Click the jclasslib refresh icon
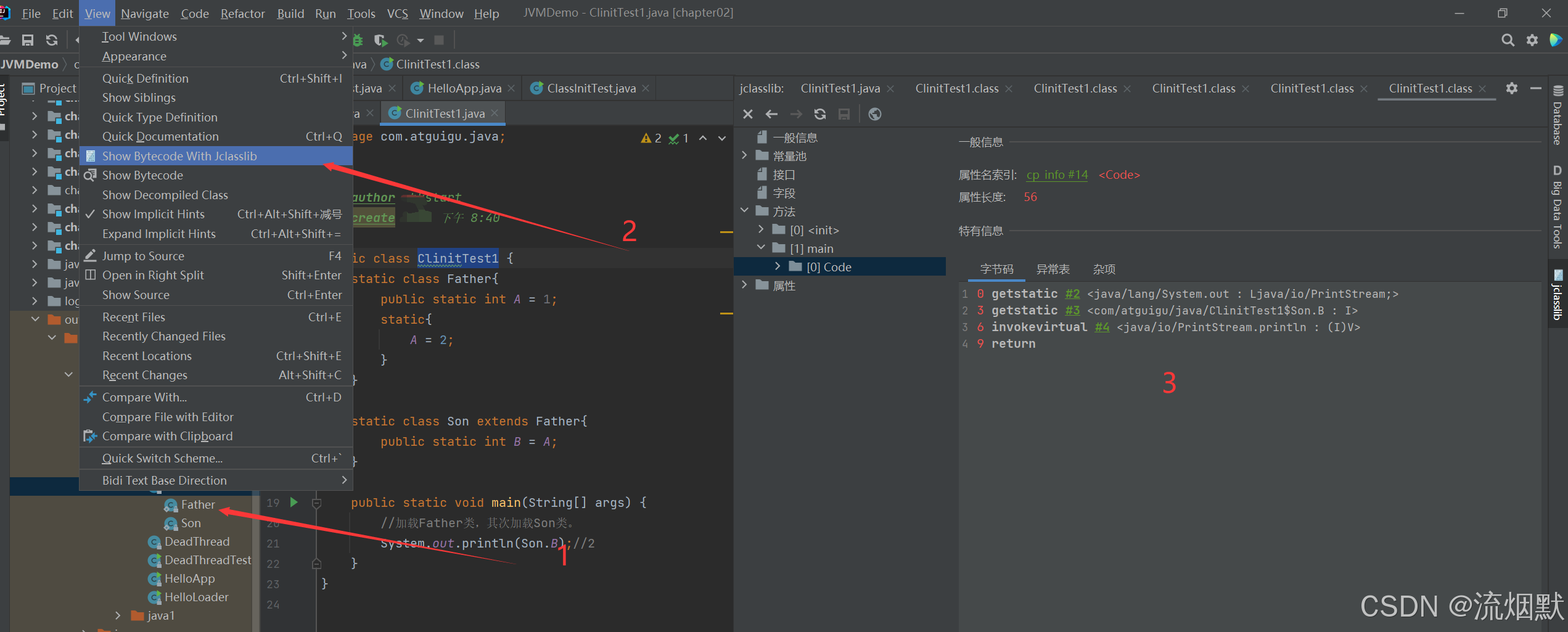The width and height of the screenshot is (1568, 632). (x=819, y=114)
